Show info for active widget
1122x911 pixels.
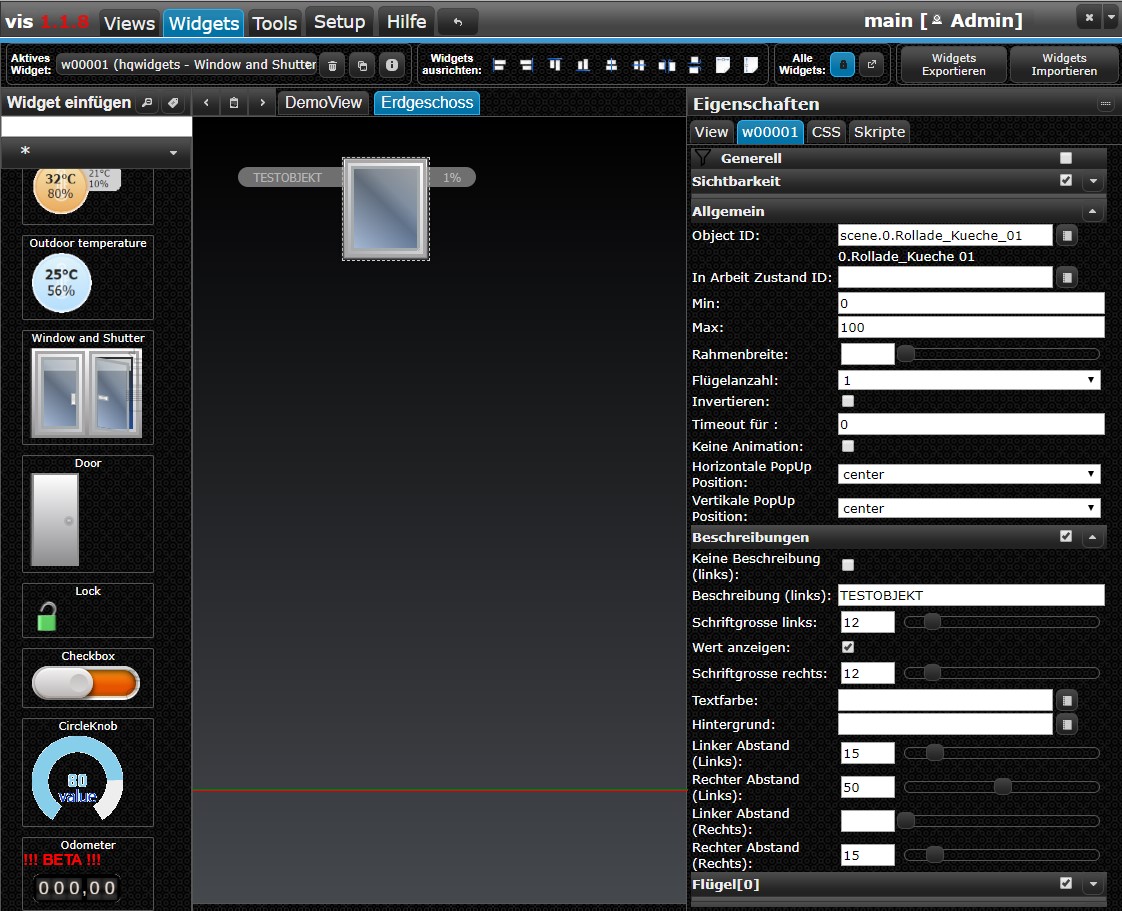tap(391, 65)
